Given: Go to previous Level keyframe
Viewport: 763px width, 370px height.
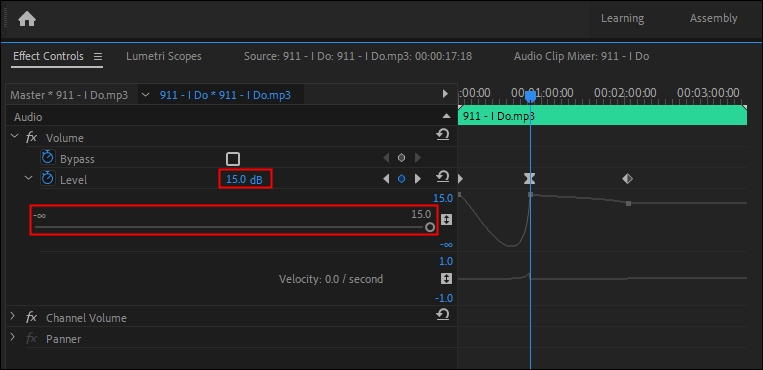Looking at the screenshot, I should pos(386,179).
